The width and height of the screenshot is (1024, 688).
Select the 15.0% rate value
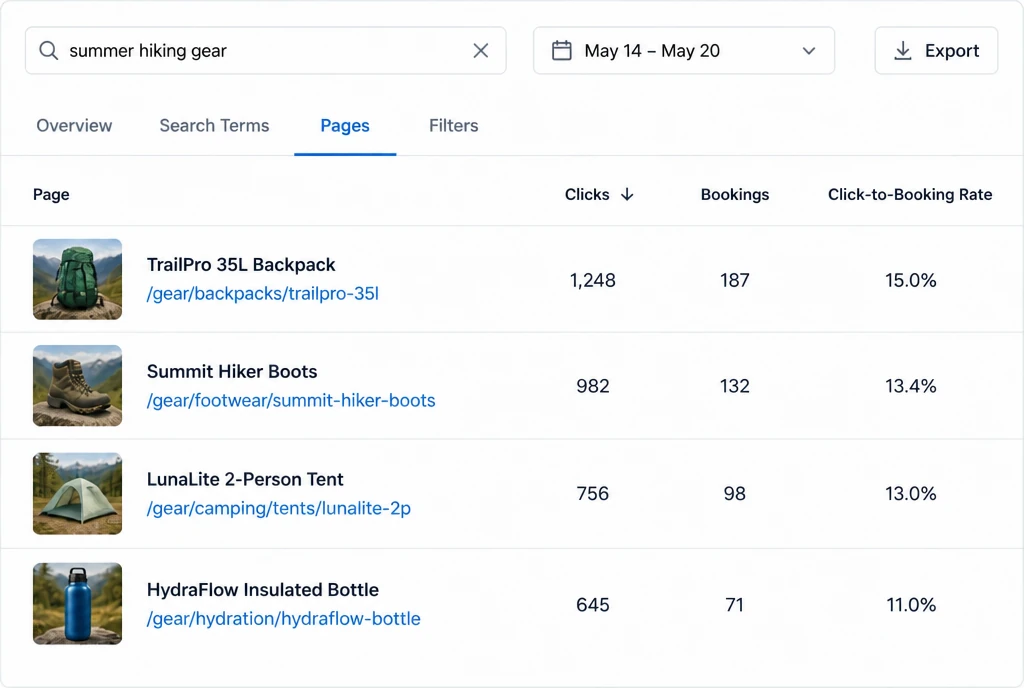click(x=910, y=281)
